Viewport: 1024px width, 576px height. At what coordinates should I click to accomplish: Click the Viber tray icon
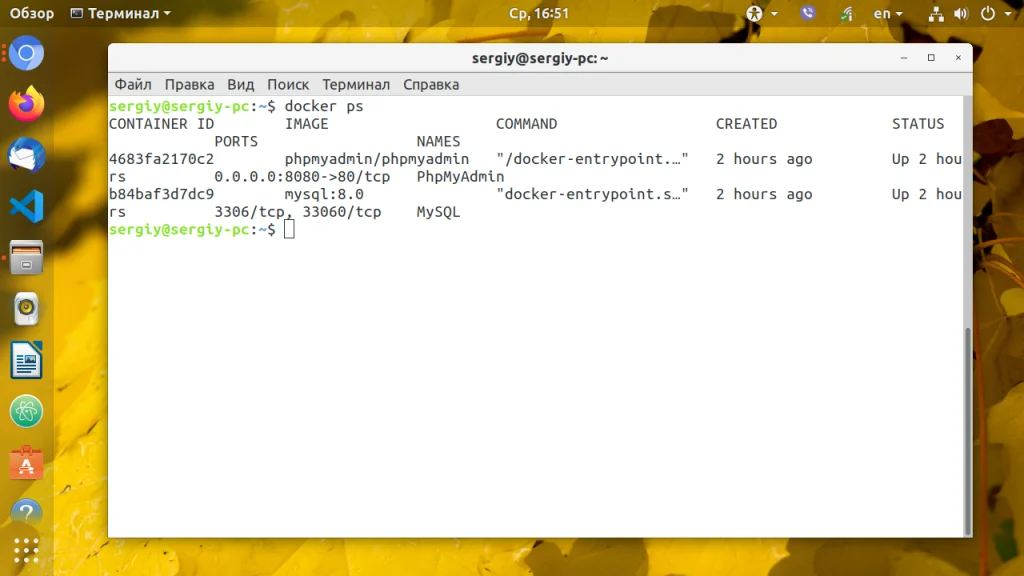point(808,13)
